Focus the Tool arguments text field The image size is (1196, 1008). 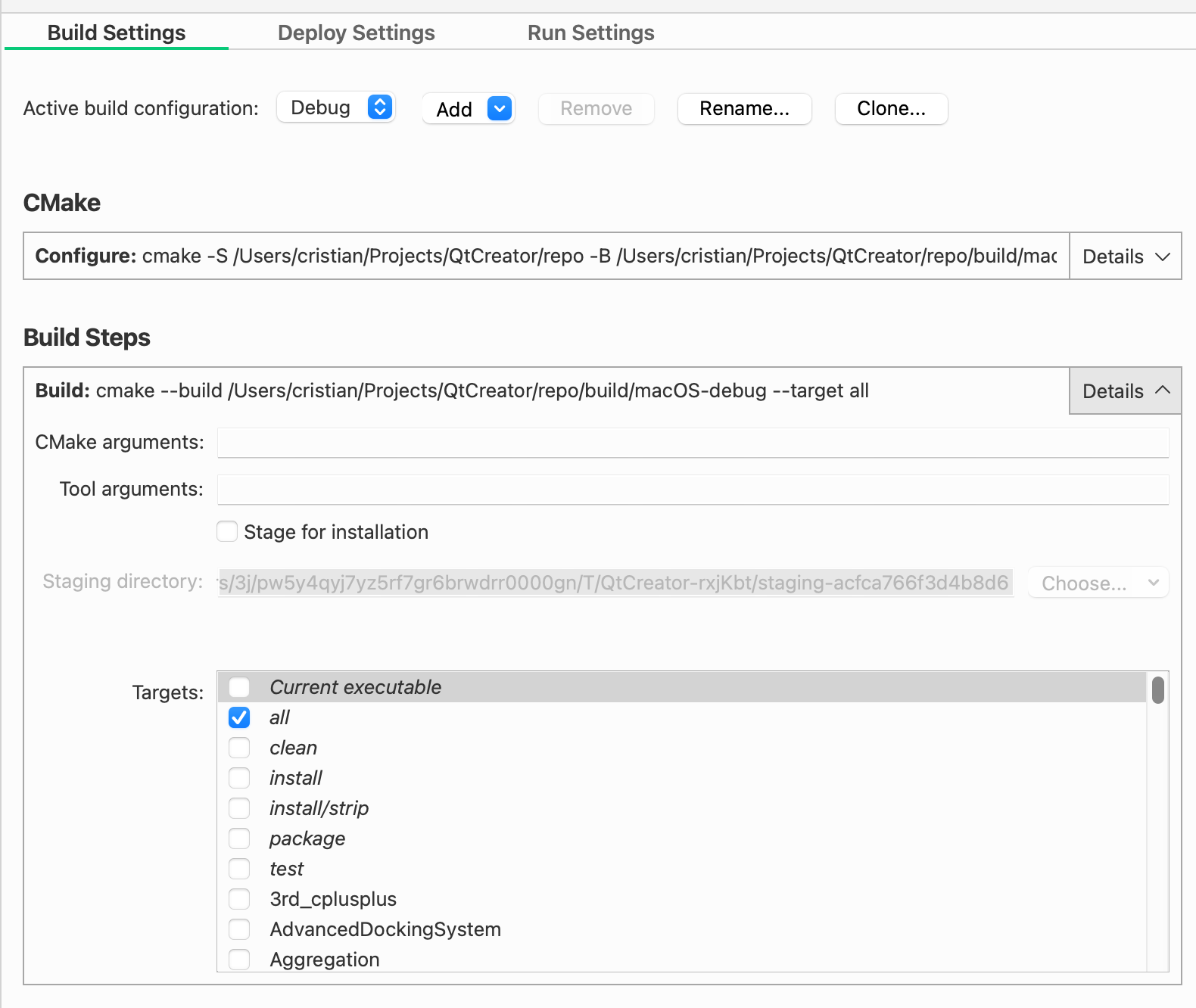pos(693,490)
